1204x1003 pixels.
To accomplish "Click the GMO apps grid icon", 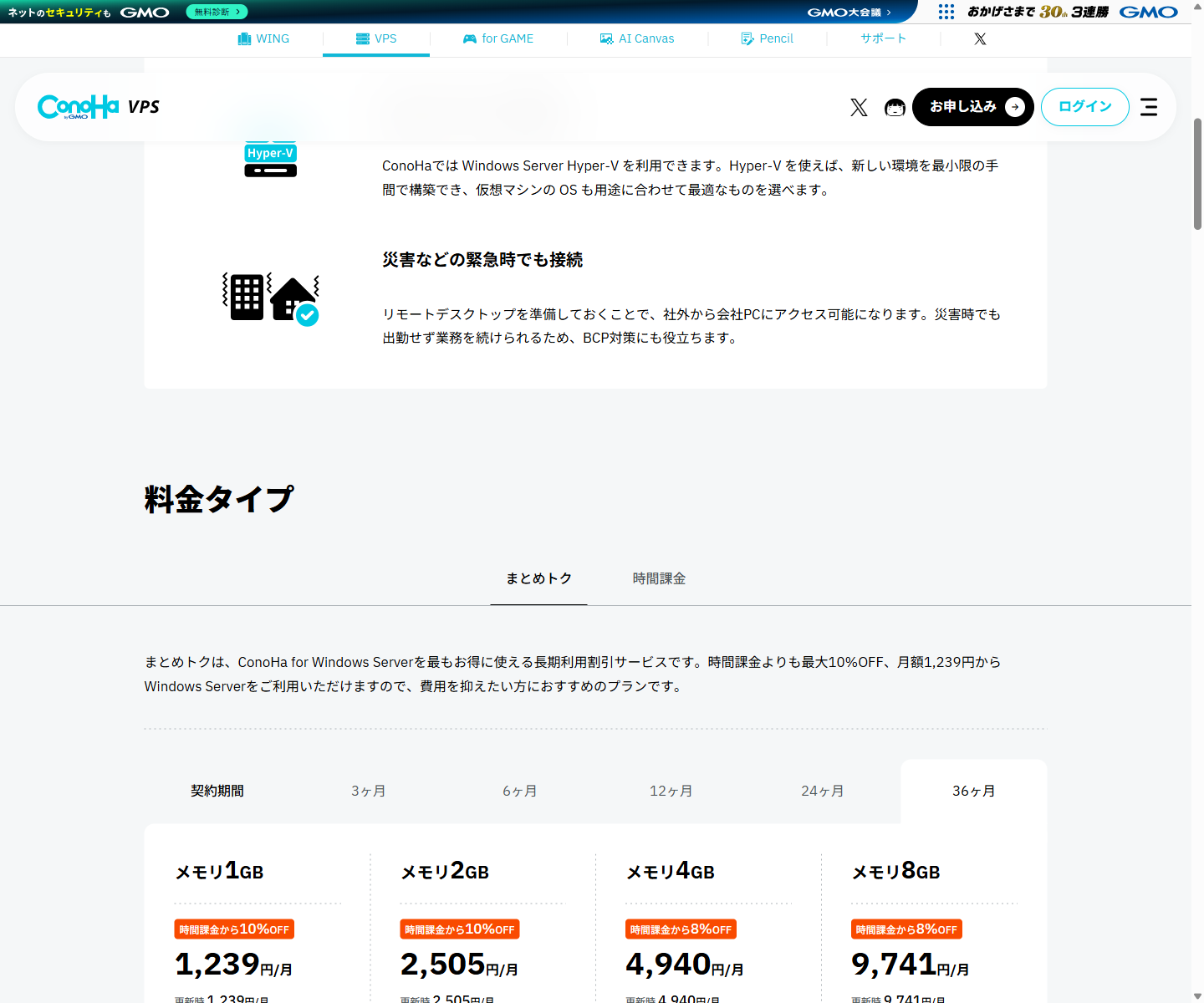I will 946,12.
